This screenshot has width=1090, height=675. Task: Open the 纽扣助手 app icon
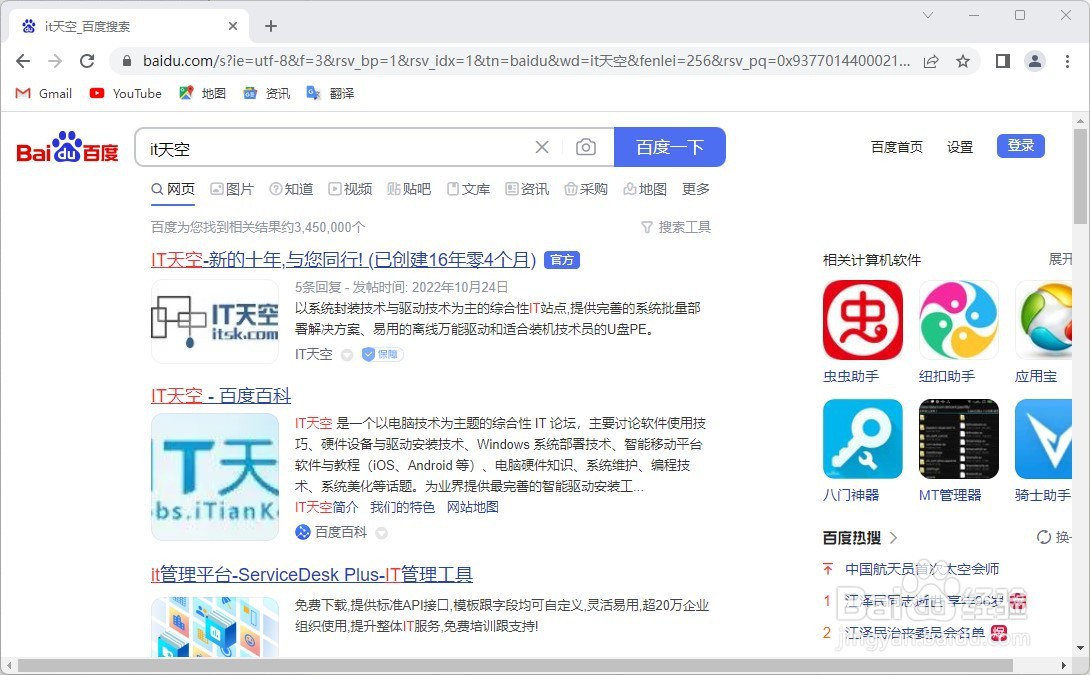point(959,320)
